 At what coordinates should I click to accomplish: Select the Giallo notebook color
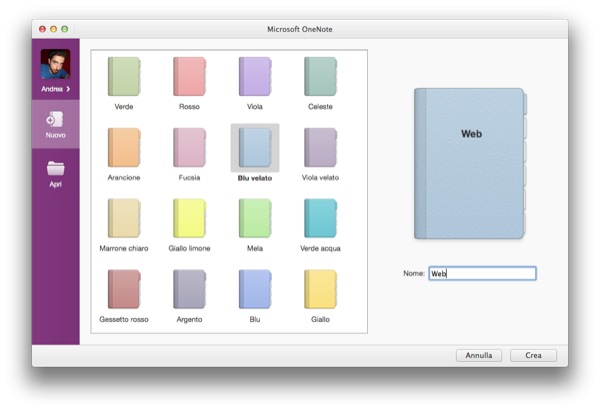(x=320, y=289)
